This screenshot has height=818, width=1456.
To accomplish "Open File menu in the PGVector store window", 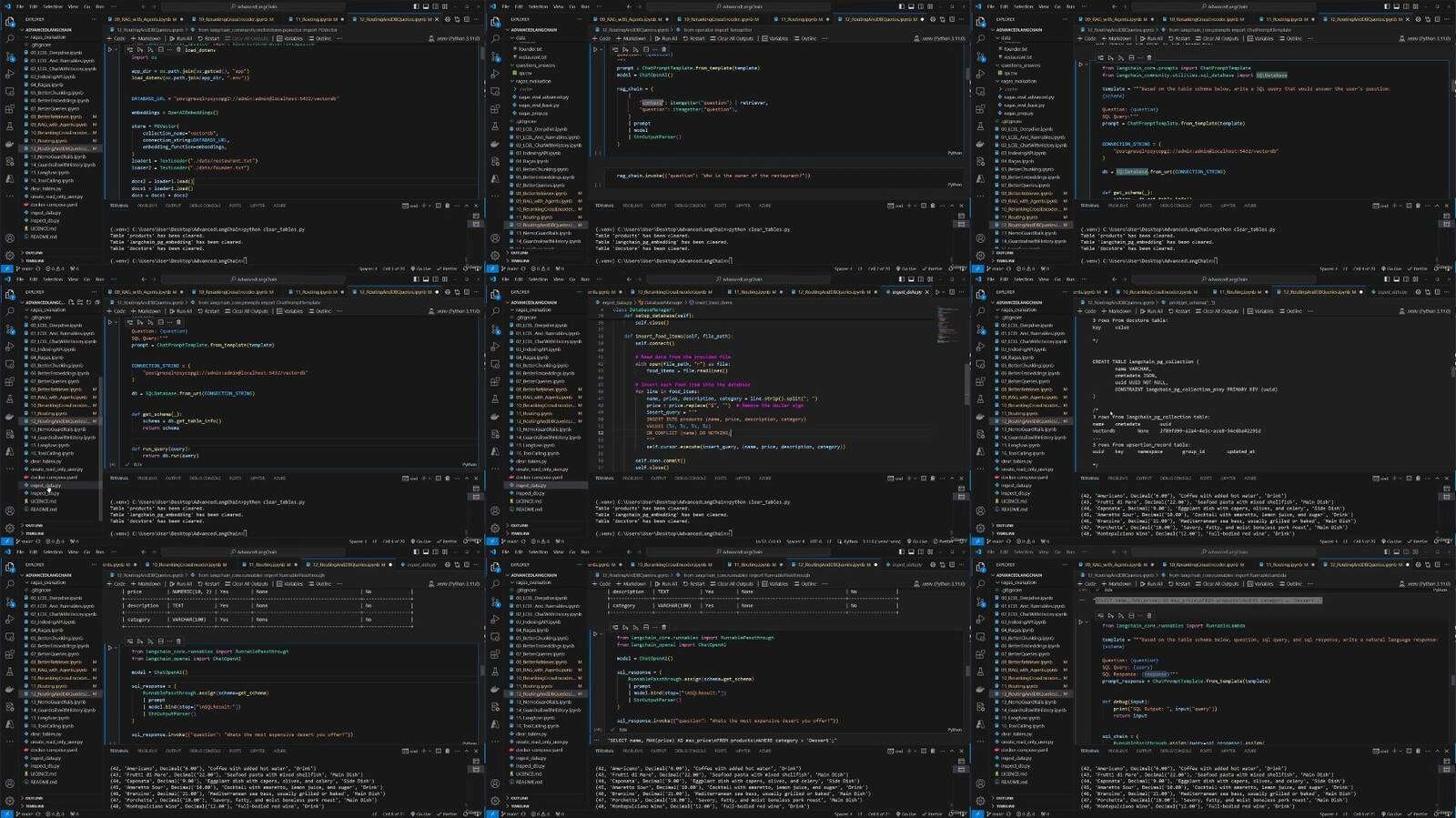I will coord(21,6).
